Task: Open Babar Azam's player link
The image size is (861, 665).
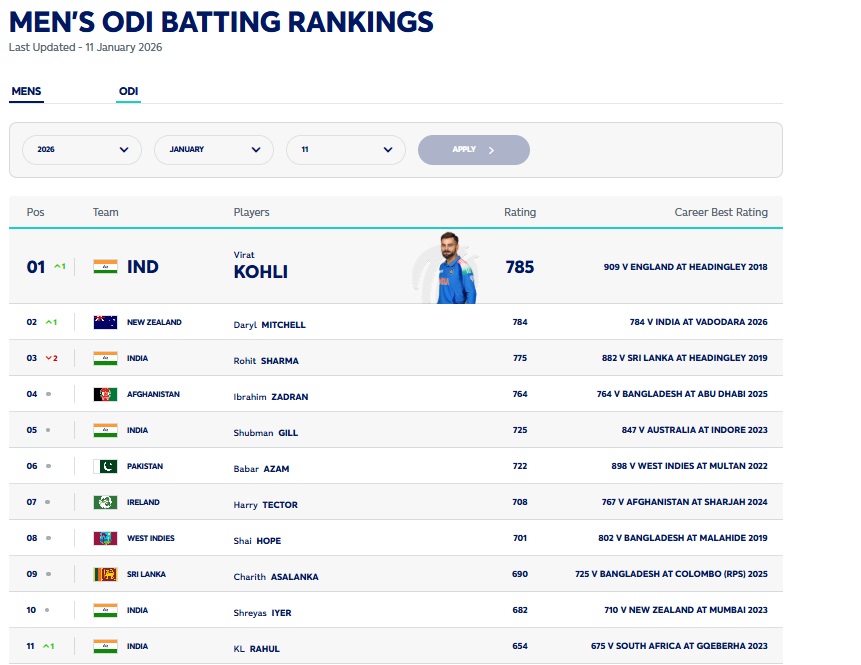Action: click(261, 469)
